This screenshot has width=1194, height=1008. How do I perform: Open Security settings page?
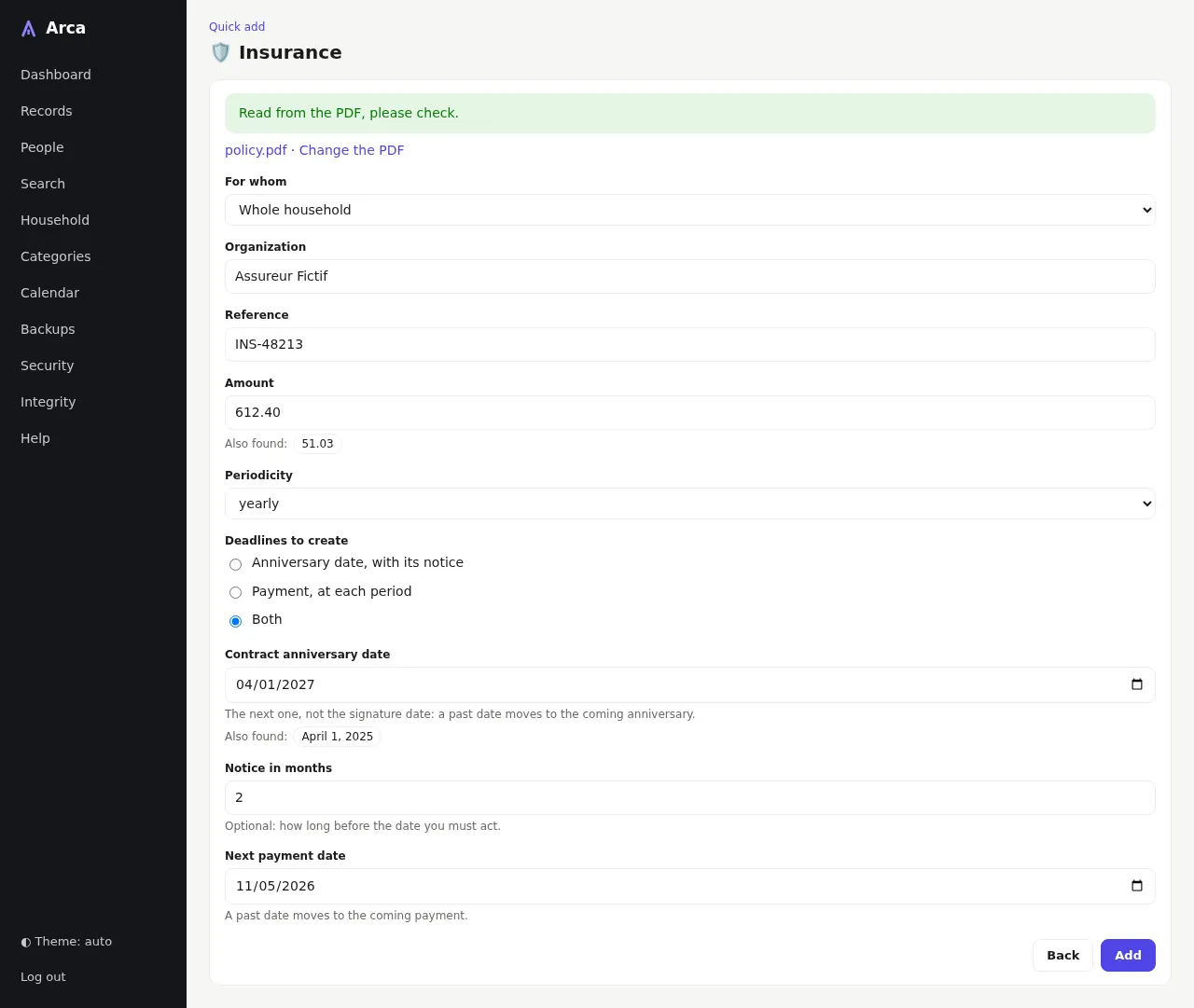(x=47, y=366)
